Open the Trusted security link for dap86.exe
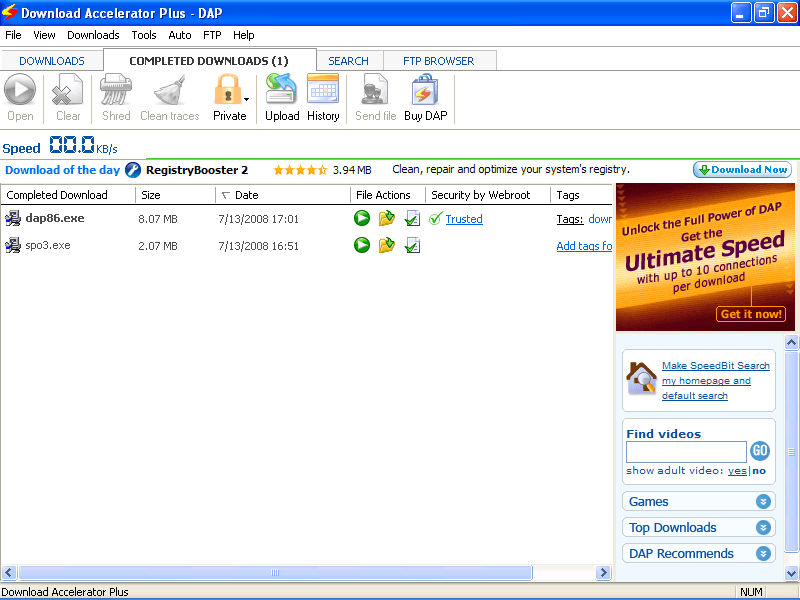 coord(463,218)
